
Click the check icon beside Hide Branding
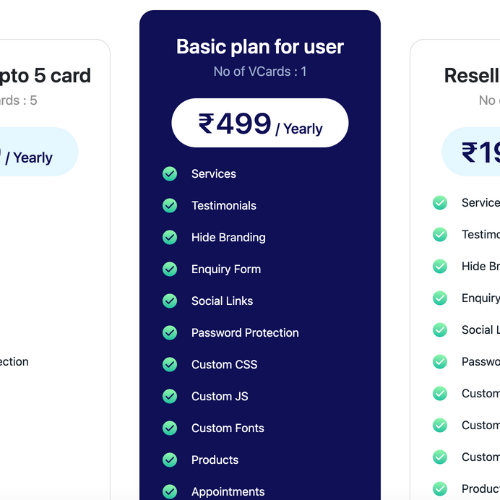pos(170,237)
